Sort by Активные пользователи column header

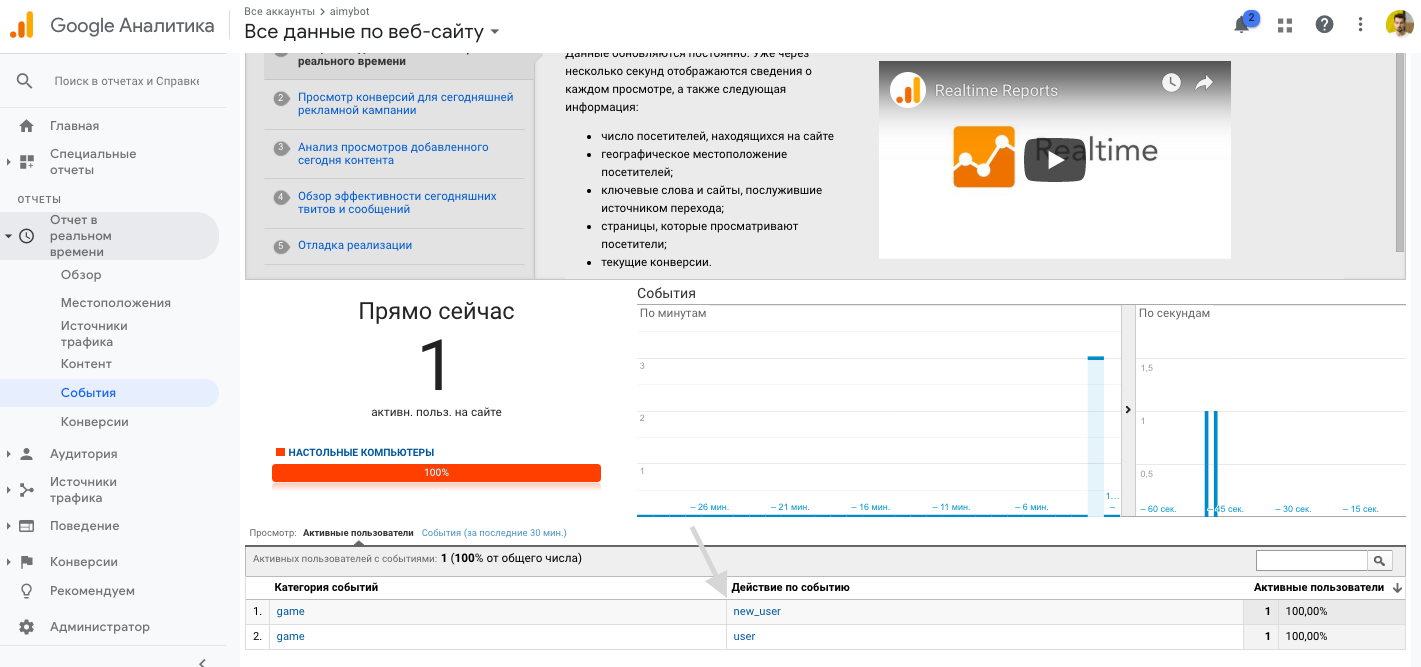click(1318, 587)
